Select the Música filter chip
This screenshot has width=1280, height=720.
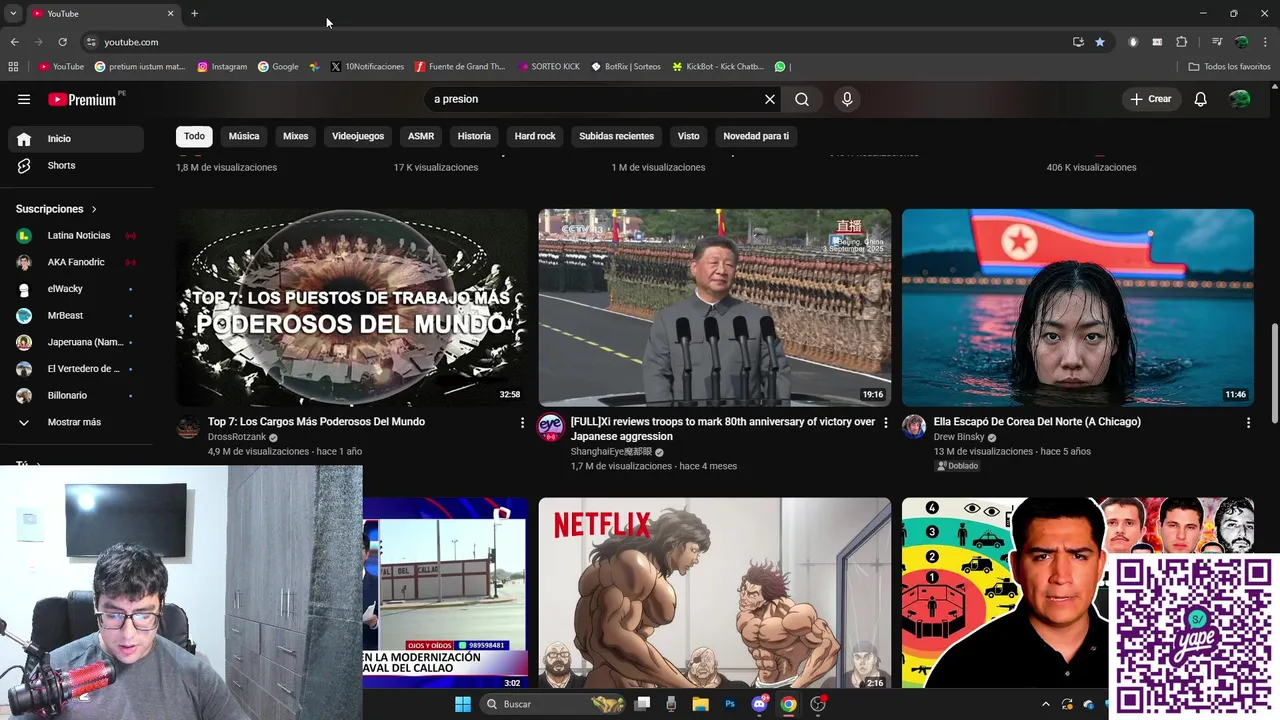[x=244, y=136]
